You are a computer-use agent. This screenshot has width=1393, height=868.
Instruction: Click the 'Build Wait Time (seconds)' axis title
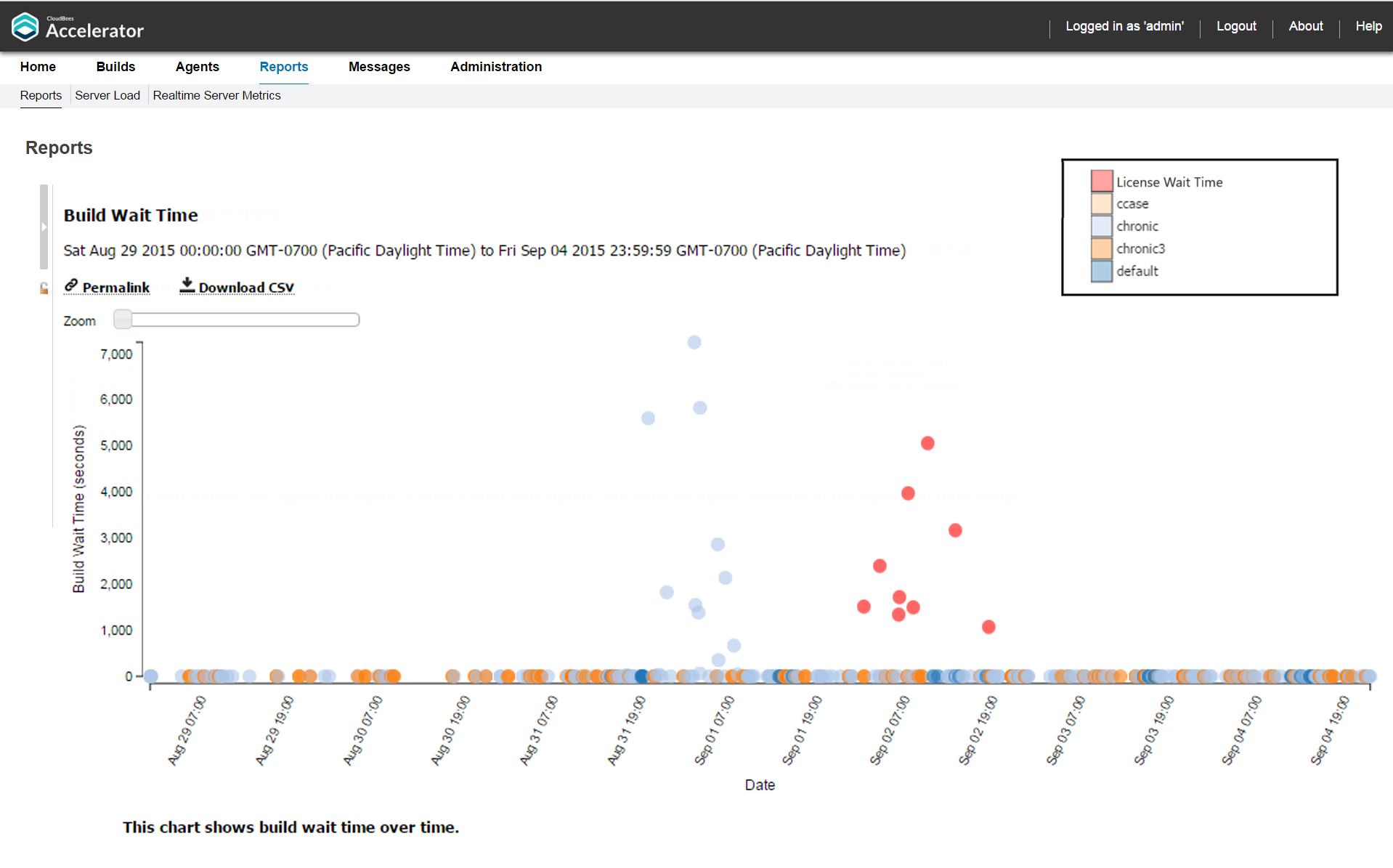pyautogui.click(x=78, y=508)
